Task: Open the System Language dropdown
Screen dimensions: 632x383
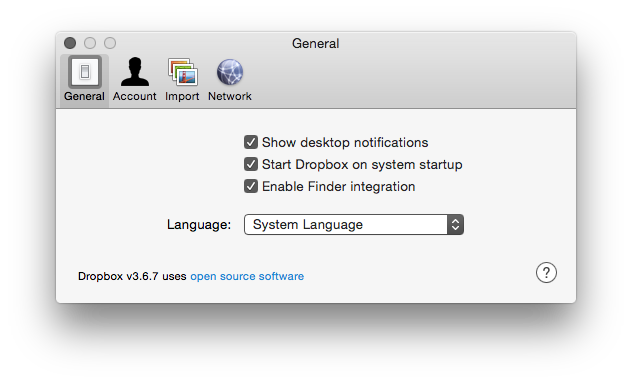Action: pos(354,225)
